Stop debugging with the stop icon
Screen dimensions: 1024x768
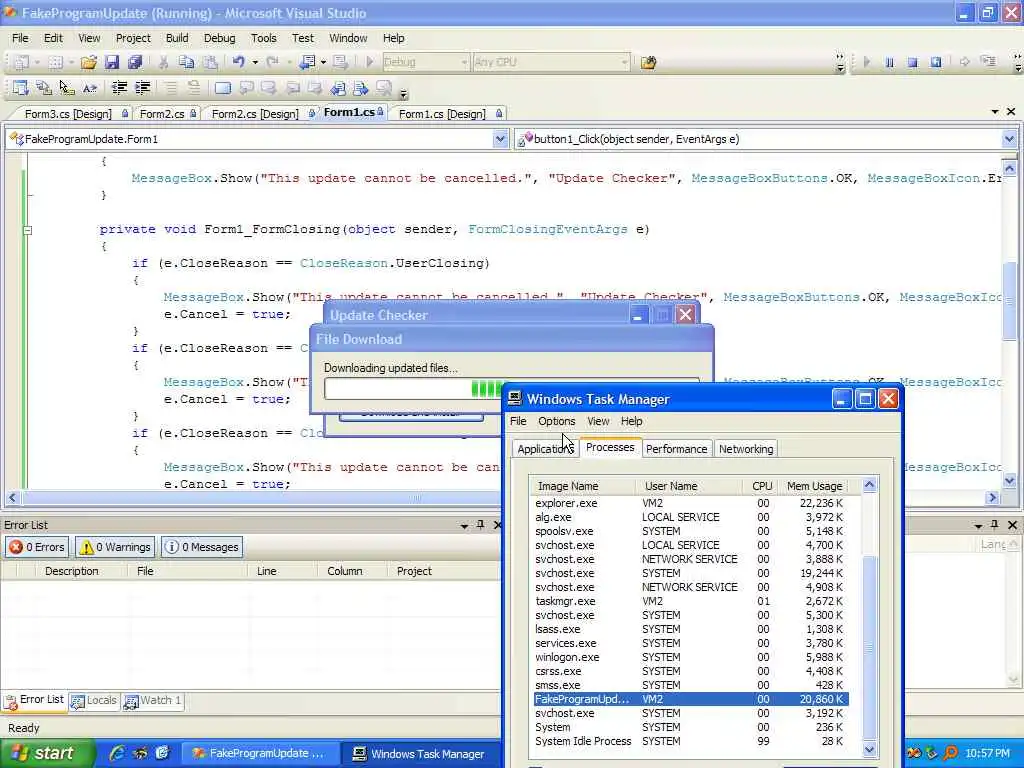[912, 62]
